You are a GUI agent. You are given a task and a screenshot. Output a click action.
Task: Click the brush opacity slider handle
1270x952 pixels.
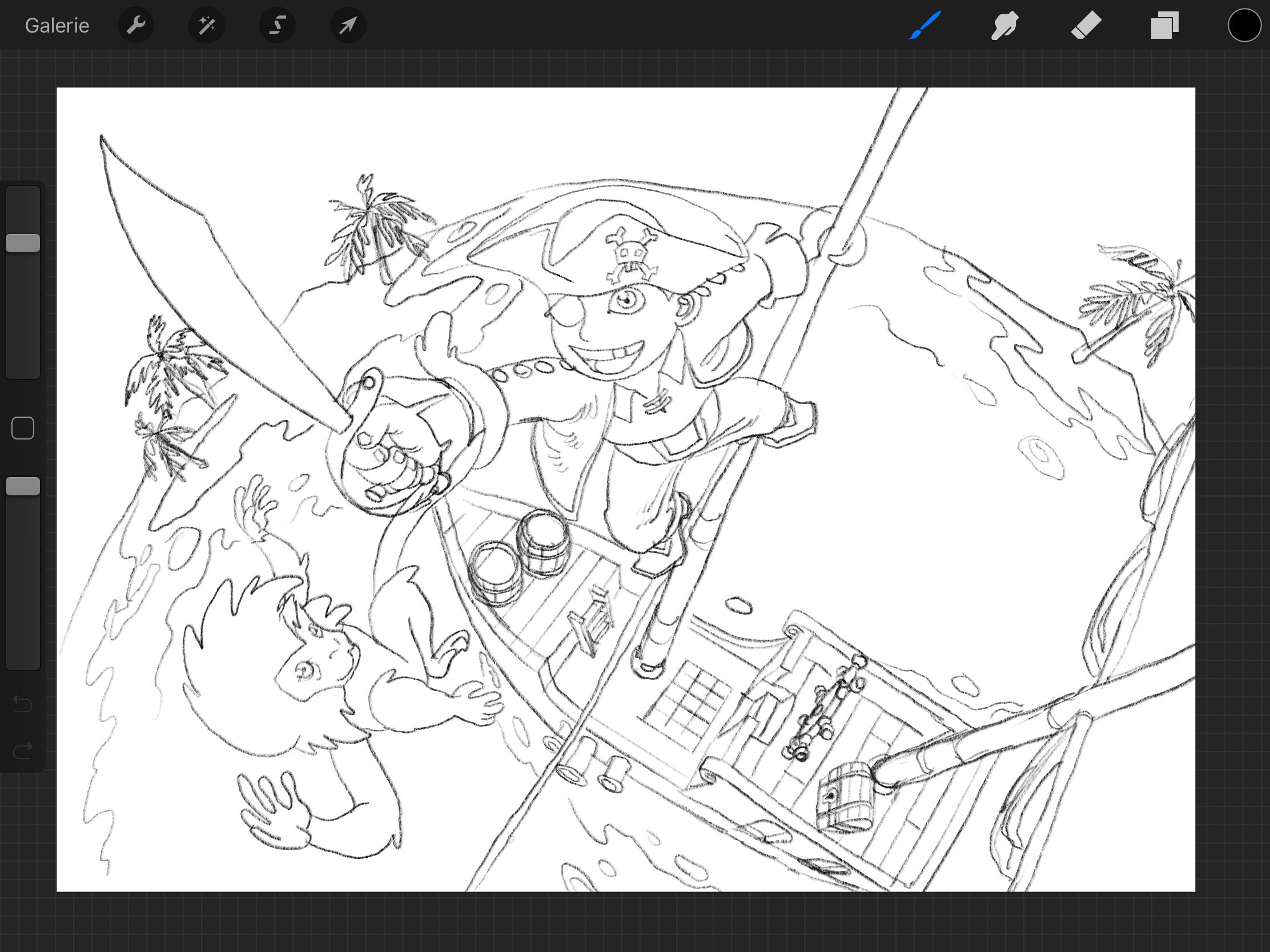coord(23,487)
